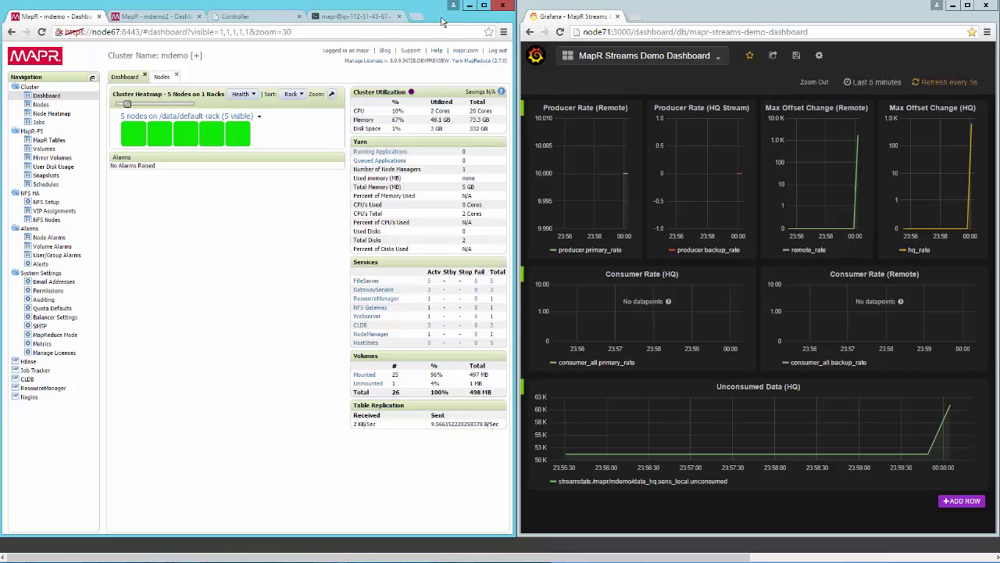Screen dimensions: 1000x563
Task: Toggle the hq_rate legend series
Action: tap(918, 250)
